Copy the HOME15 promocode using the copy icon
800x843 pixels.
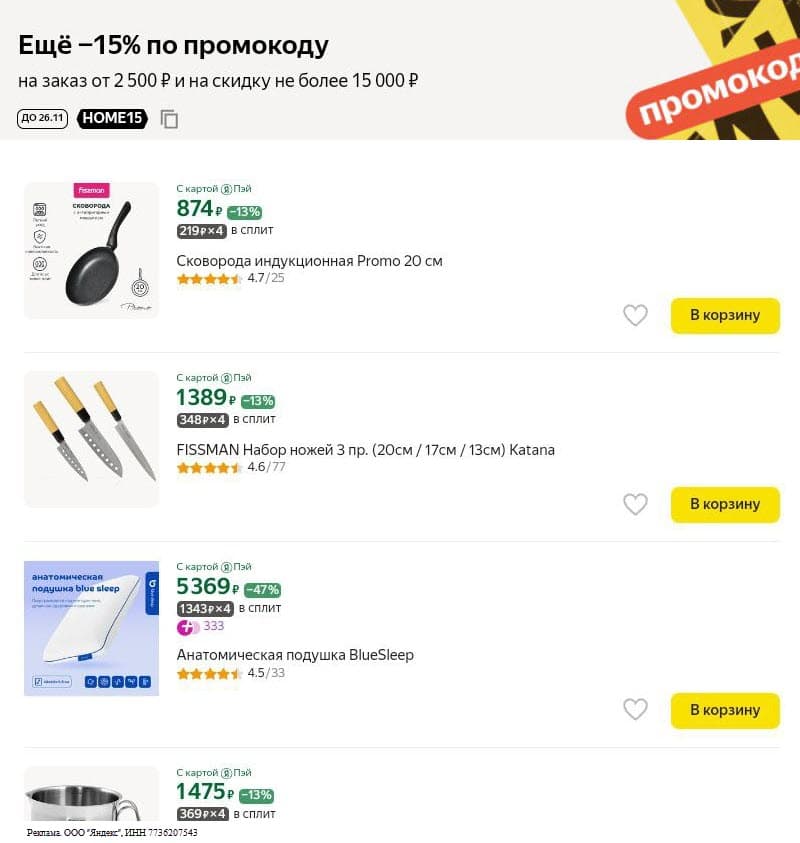(x=170, y=118)
